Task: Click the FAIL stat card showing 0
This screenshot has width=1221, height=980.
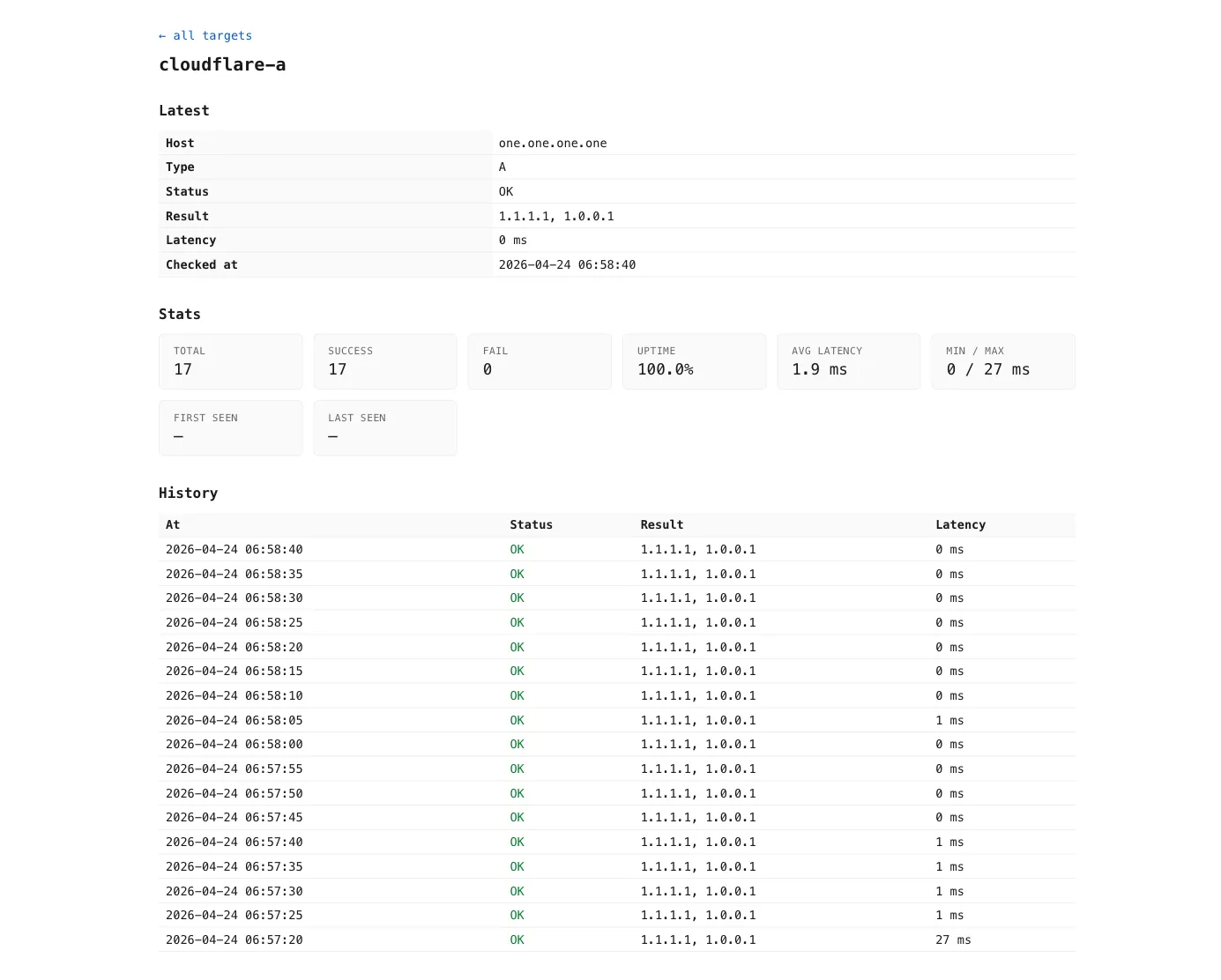Action: click(539, 361)
